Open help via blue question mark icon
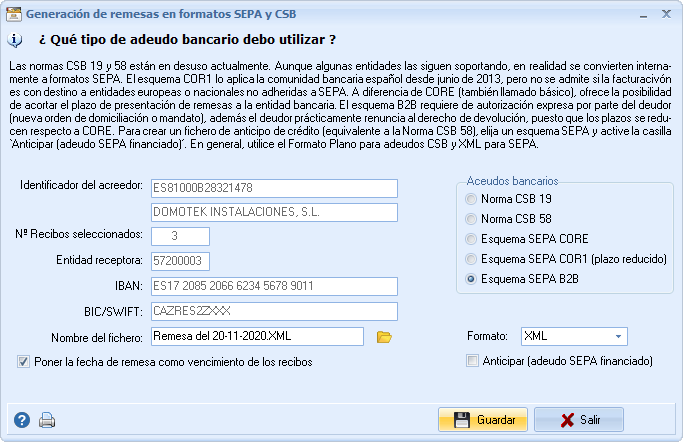683x442 pixels. [x=22, y=420]
